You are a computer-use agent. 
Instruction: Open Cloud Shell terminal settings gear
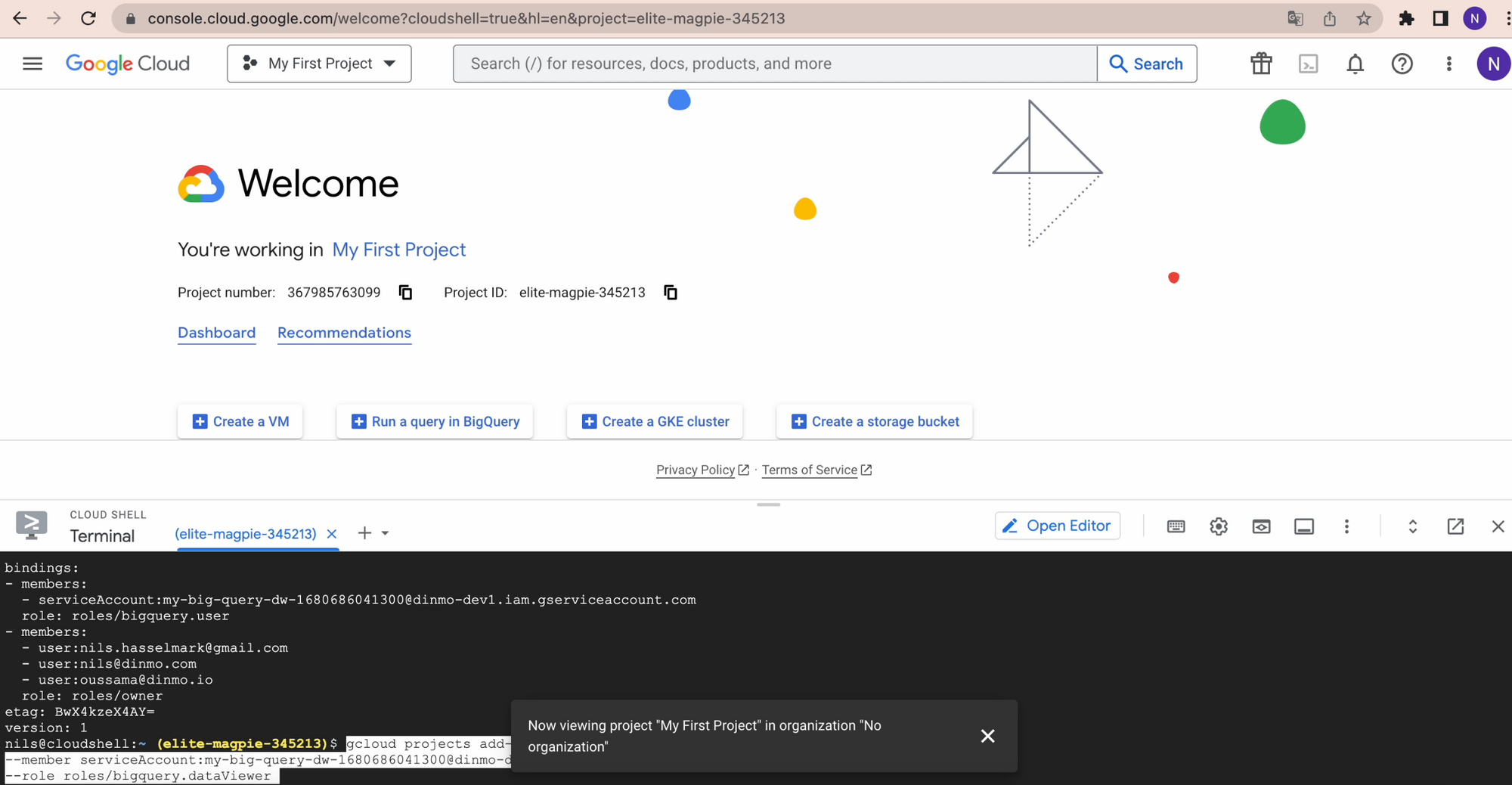coord(1218,526)
